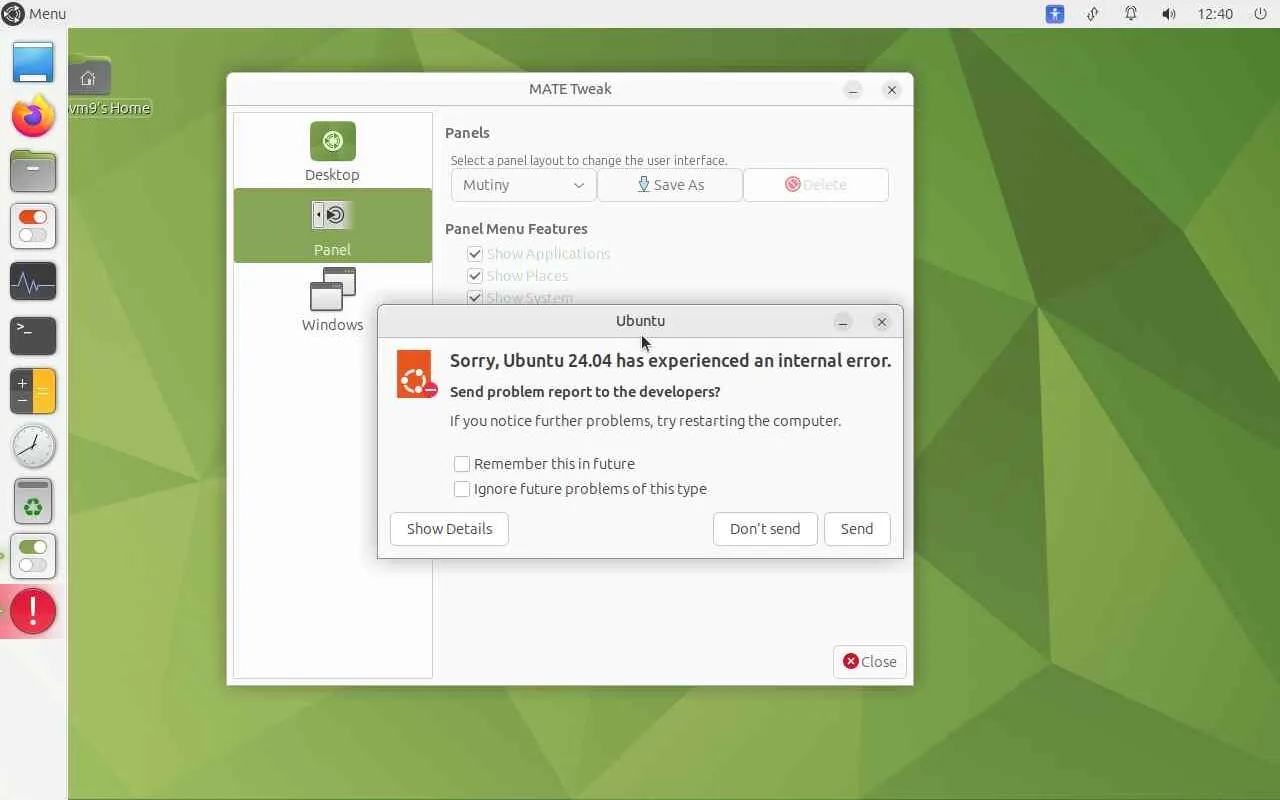Expand the Mutiny panel layout dropdown
This screenshot has width=1280, height=800.
523,185
